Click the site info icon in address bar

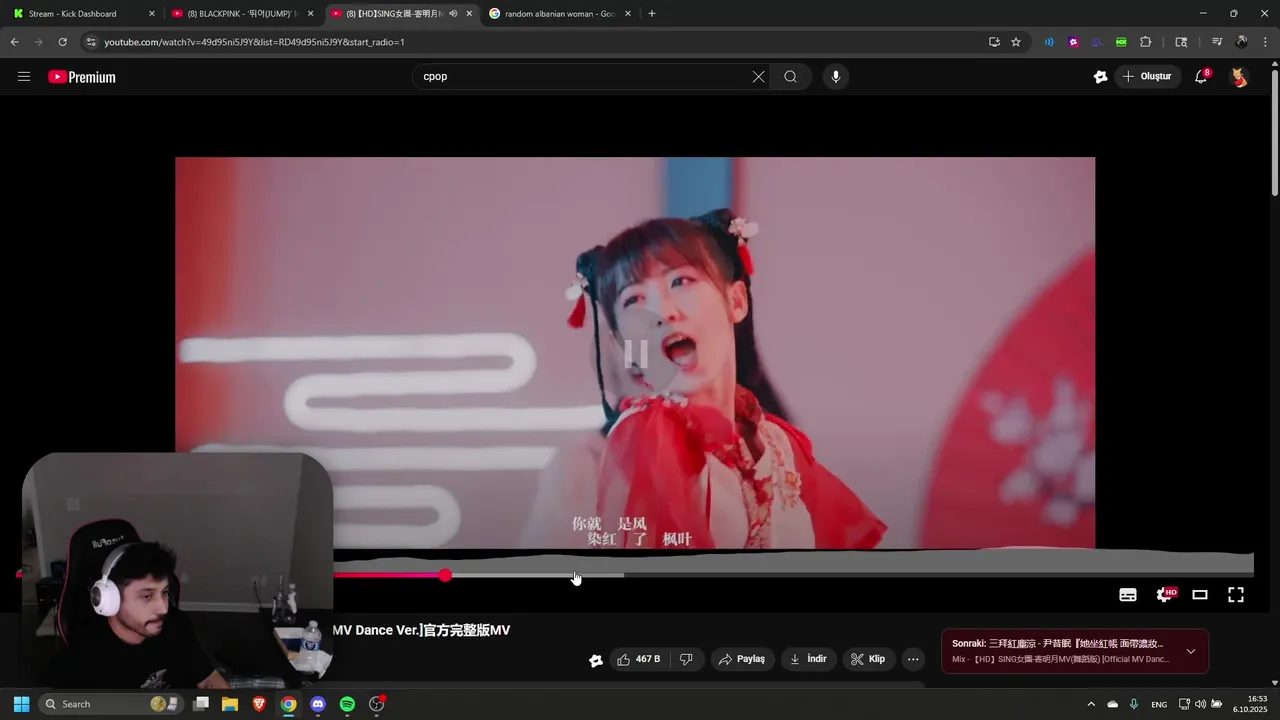[x=91, y=42]
